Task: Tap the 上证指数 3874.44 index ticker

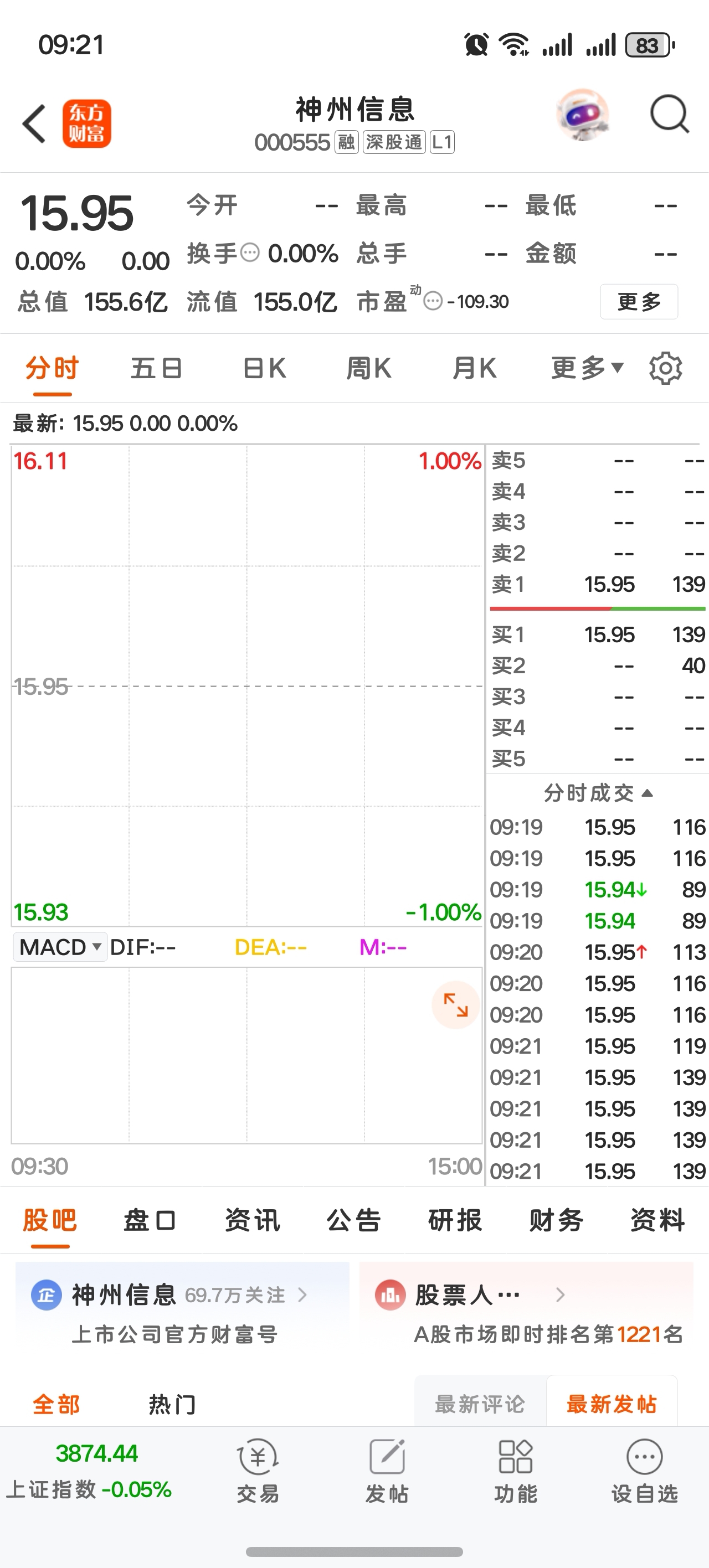Action: [x=90, y=1471]
